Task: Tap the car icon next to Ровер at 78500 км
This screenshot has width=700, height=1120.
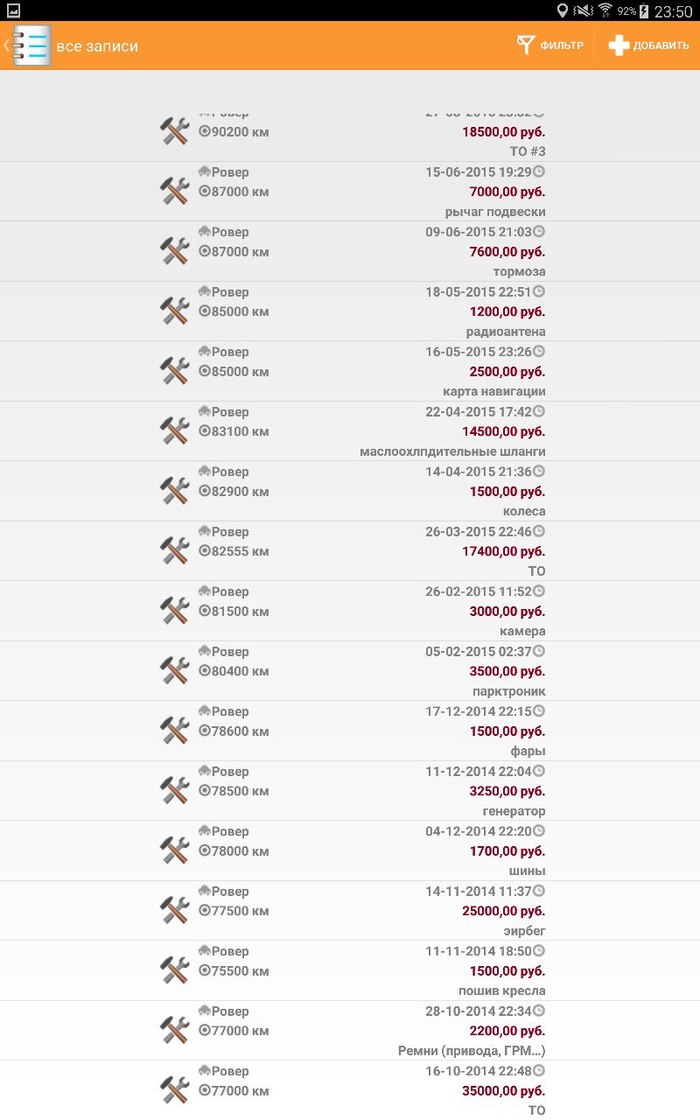Action: 204,771
